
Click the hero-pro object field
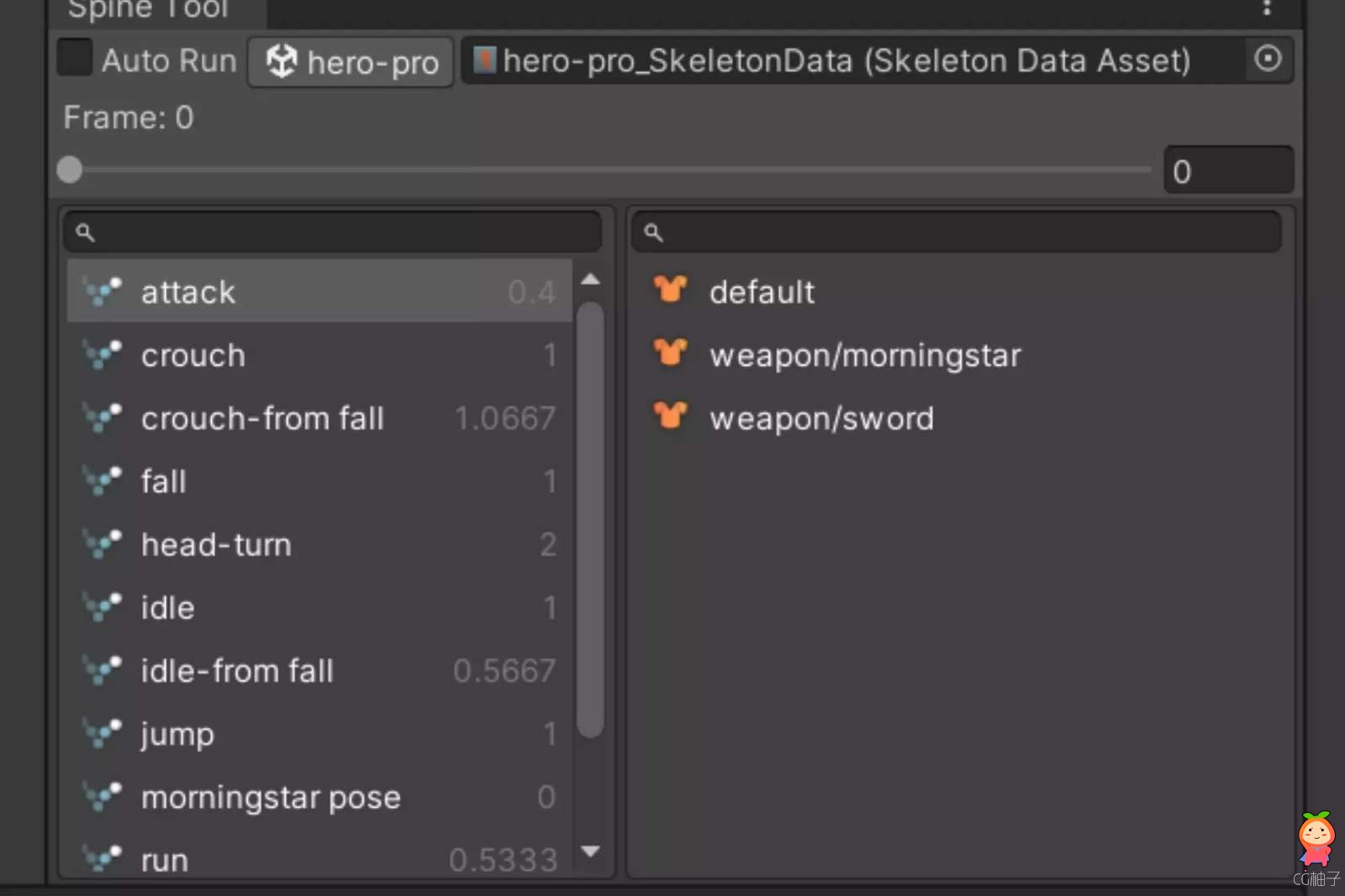pos(351,61)
